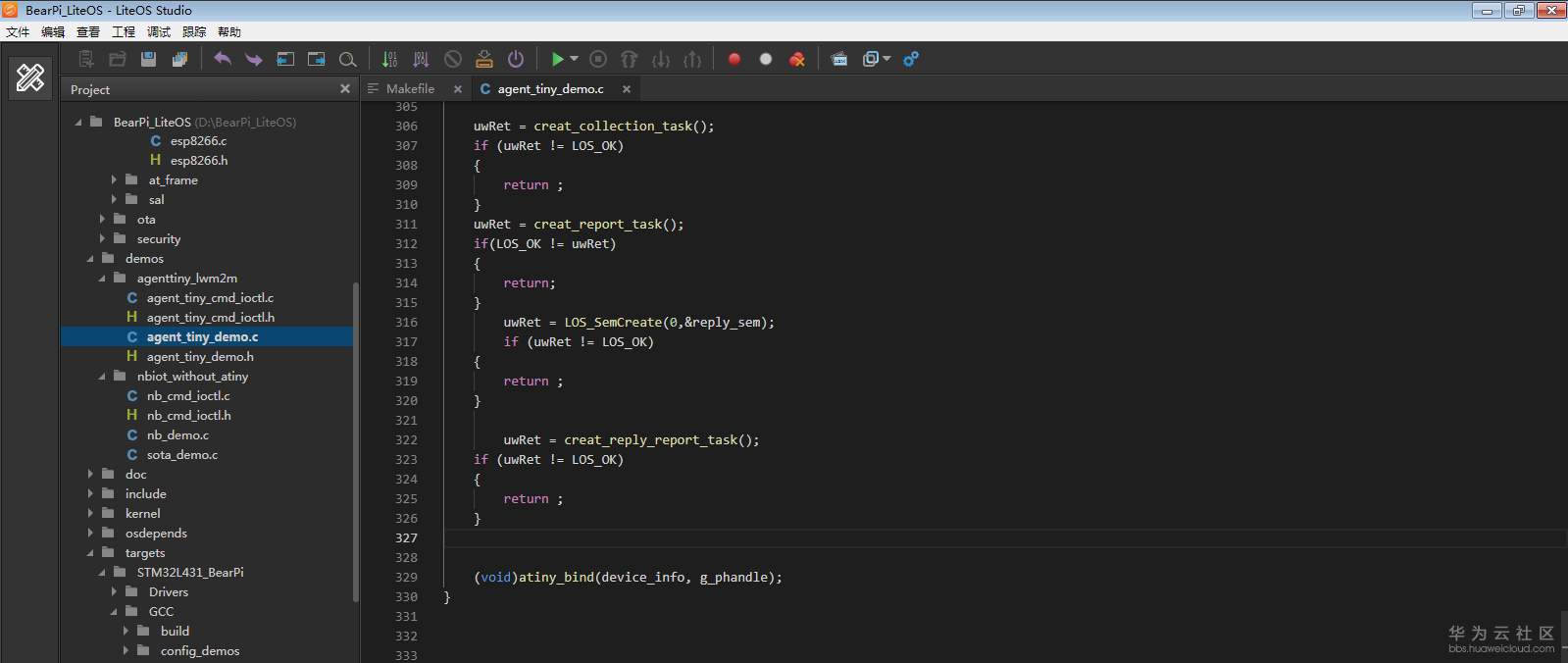Screen dimensions: 1568x663
Task: Place cursor on atiny_bind code line
Action: point(628,577)
